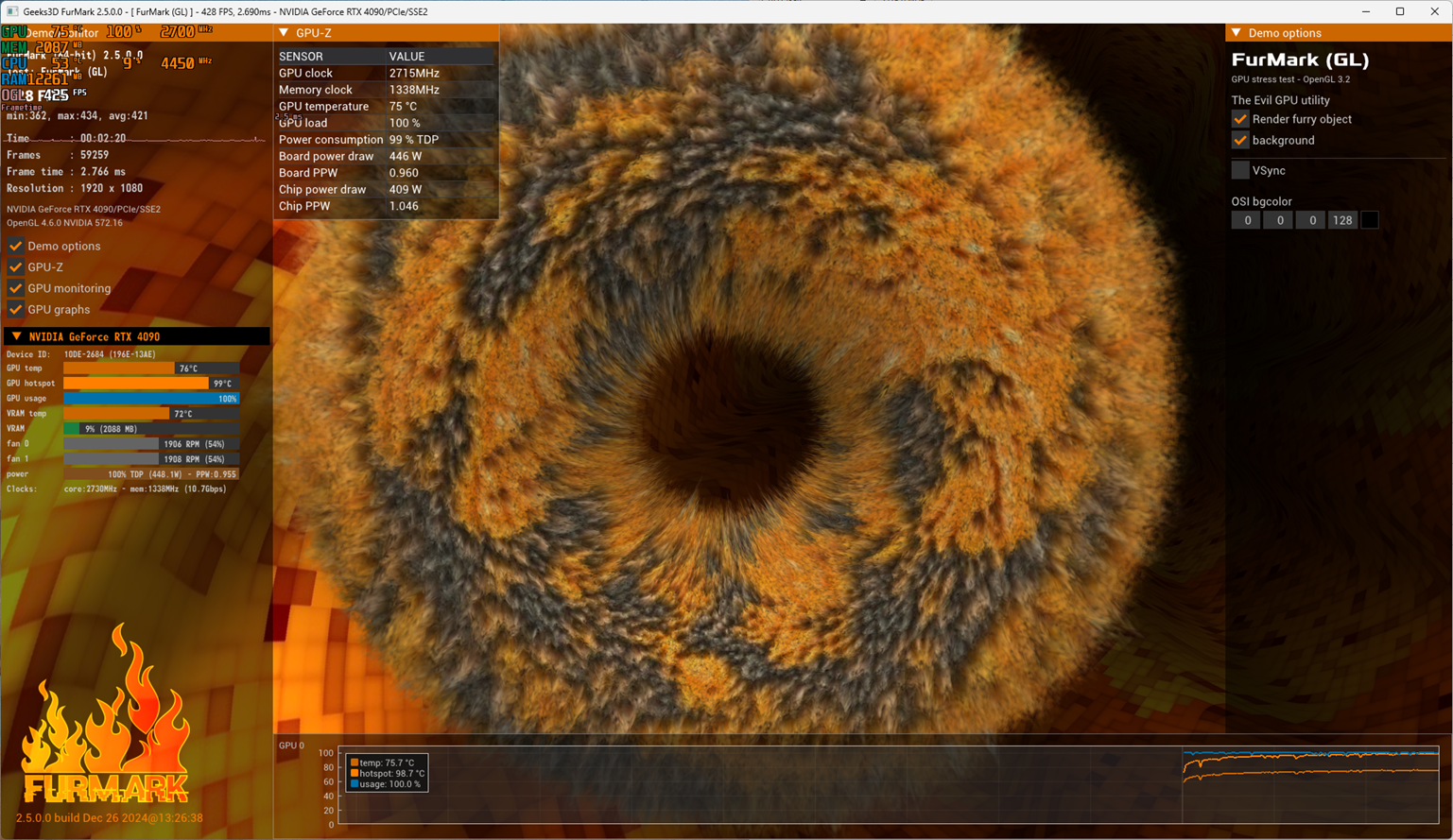Click the GPU usage bar showing 100%
Screen dimensions: 1453x840
pos(151,399)
